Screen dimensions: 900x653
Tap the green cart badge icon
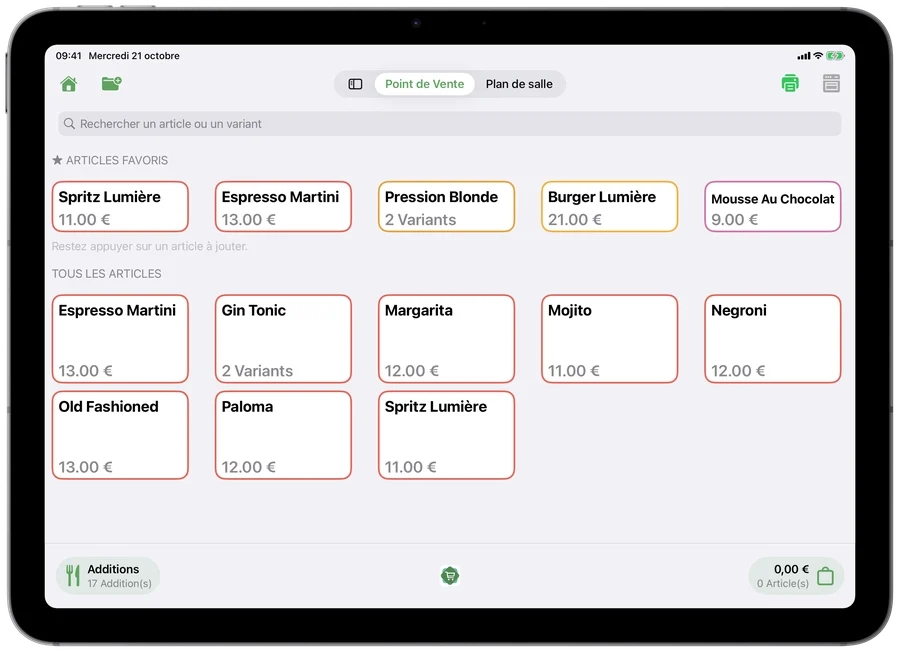tap(450, 576)
